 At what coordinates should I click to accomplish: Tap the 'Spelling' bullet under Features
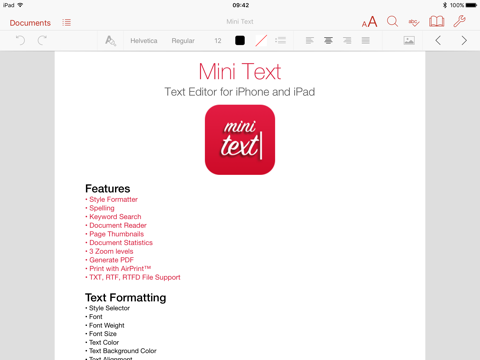[x=100, y=208]
